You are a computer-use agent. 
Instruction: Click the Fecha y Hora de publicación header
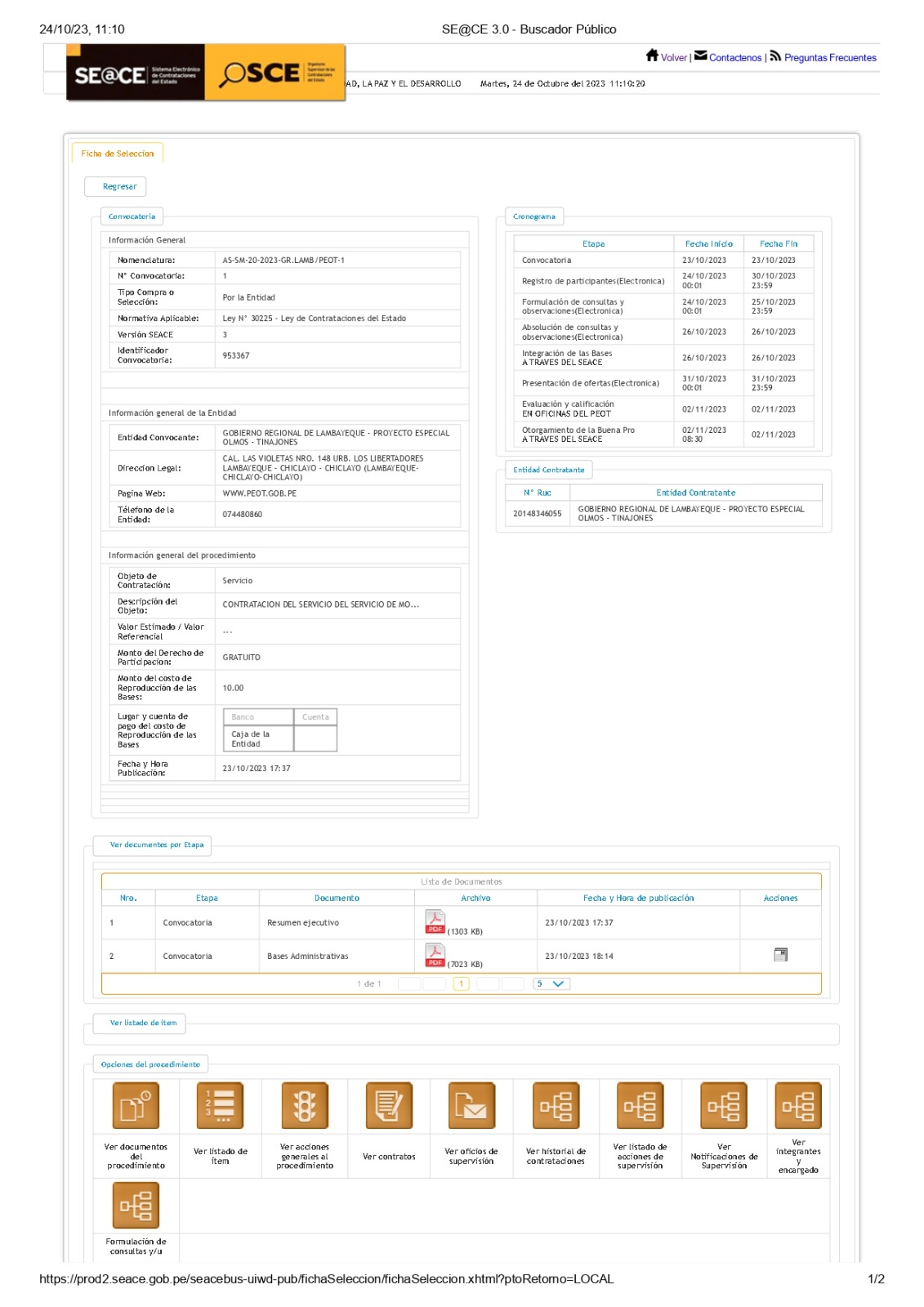tap(638, 898)
